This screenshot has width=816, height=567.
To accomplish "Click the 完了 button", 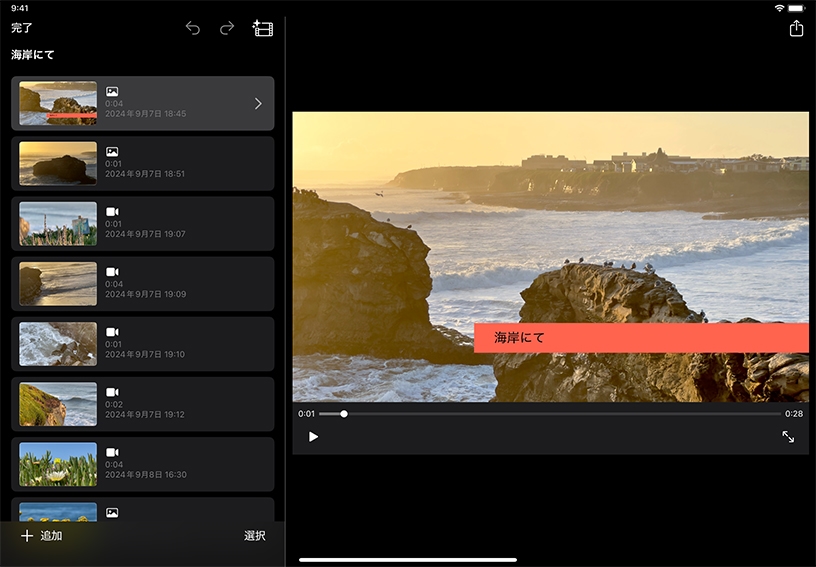I will coord(22,28).
